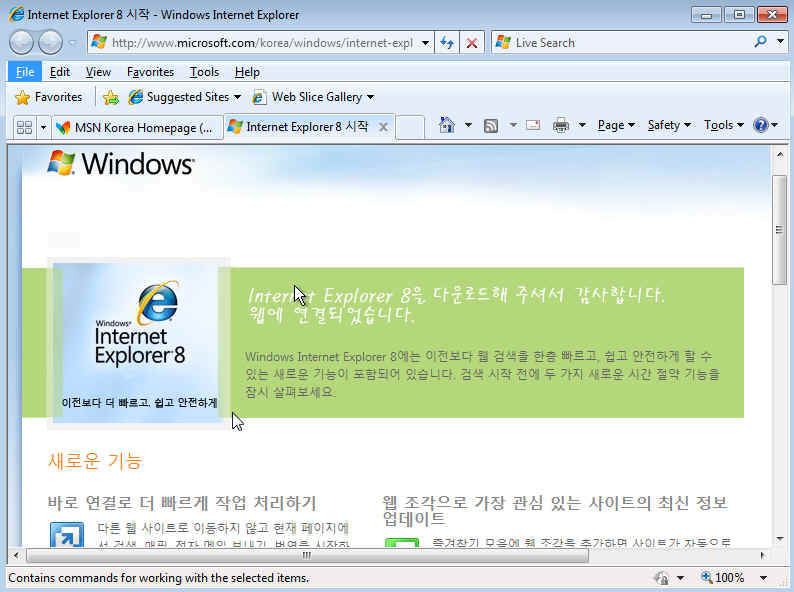Switch to the MSN Korea Homepage tab

[137, 127]
